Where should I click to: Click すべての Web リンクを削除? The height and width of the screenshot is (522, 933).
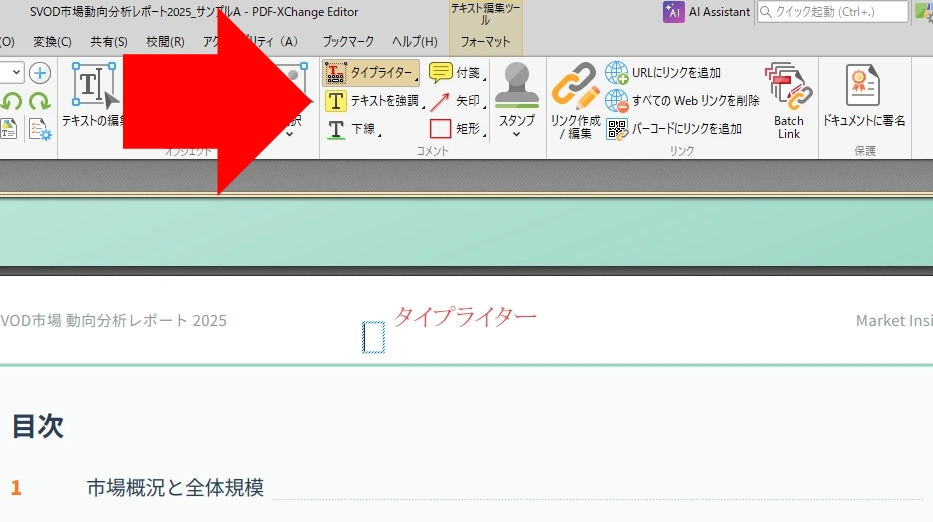coord(682,101)
